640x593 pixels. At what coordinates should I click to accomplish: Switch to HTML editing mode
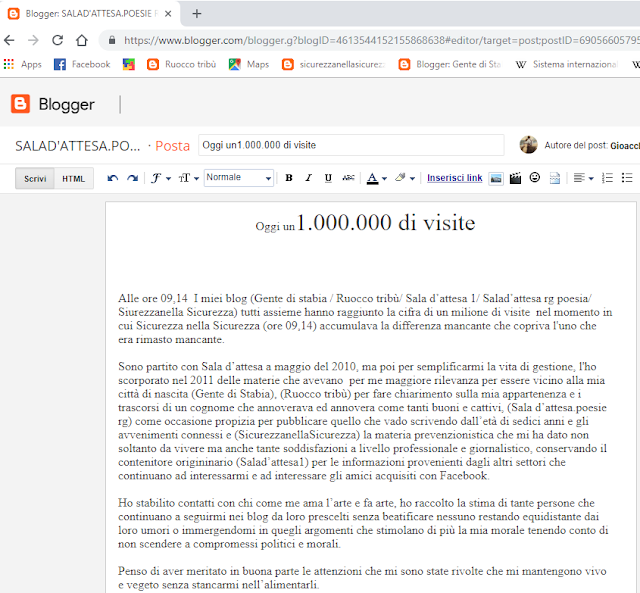click(x=73, y=178)
